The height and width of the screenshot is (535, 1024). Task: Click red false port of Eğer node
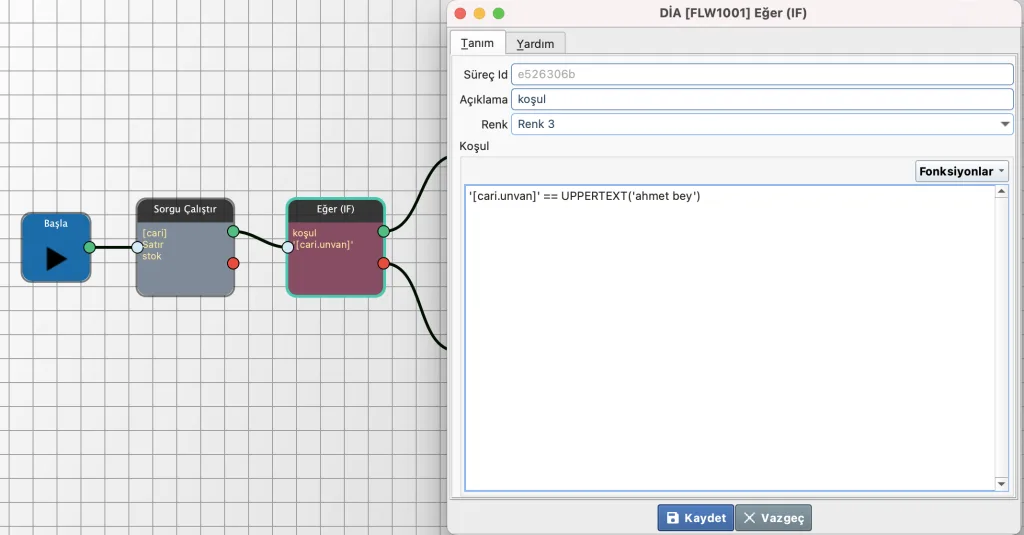pyautogui.click(x=383, y=263)
